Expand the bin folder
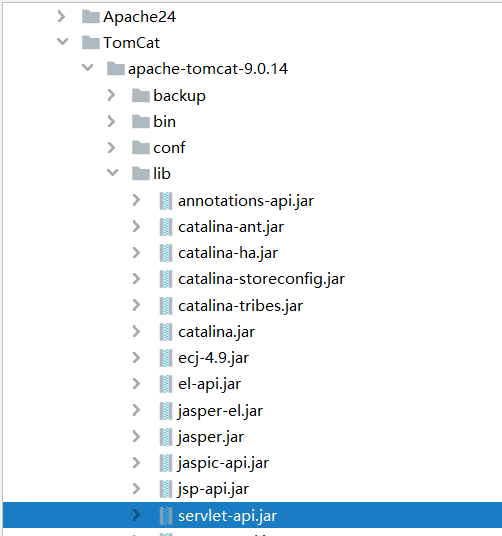 pyautogui.click(x=111, y=121)
